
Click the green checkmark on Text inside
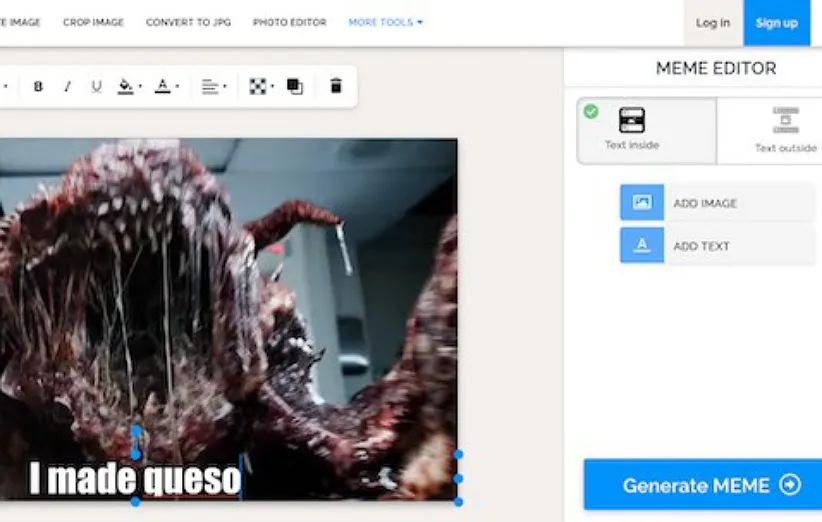pos(591,111)
